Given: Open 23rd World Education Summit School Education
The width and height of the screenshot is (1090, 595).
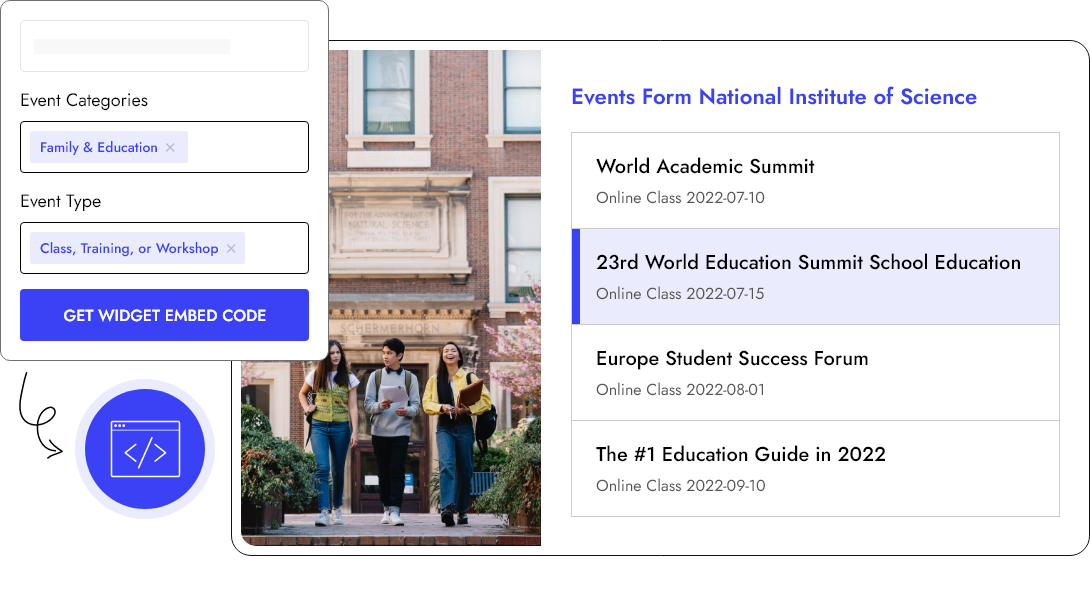Looking at the screenshot, I should click(808, 263).
